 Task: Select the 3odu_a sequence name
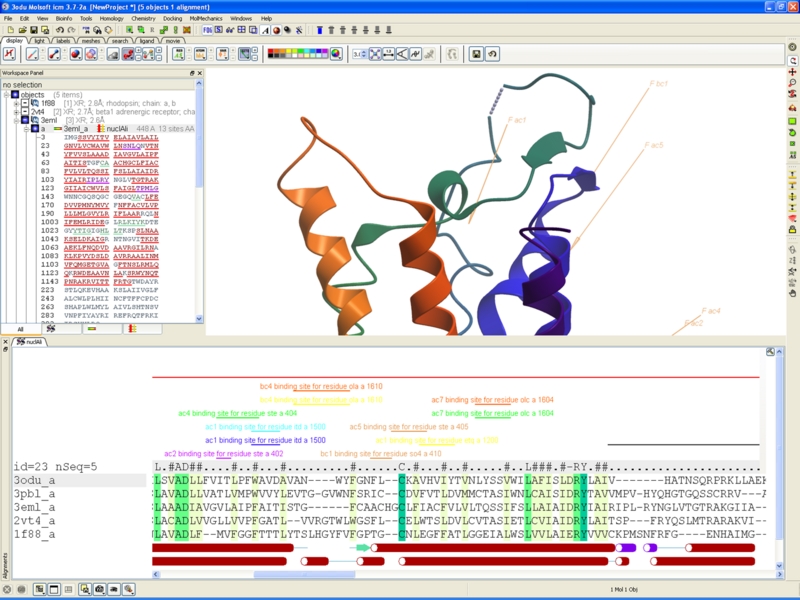point(35,480)
